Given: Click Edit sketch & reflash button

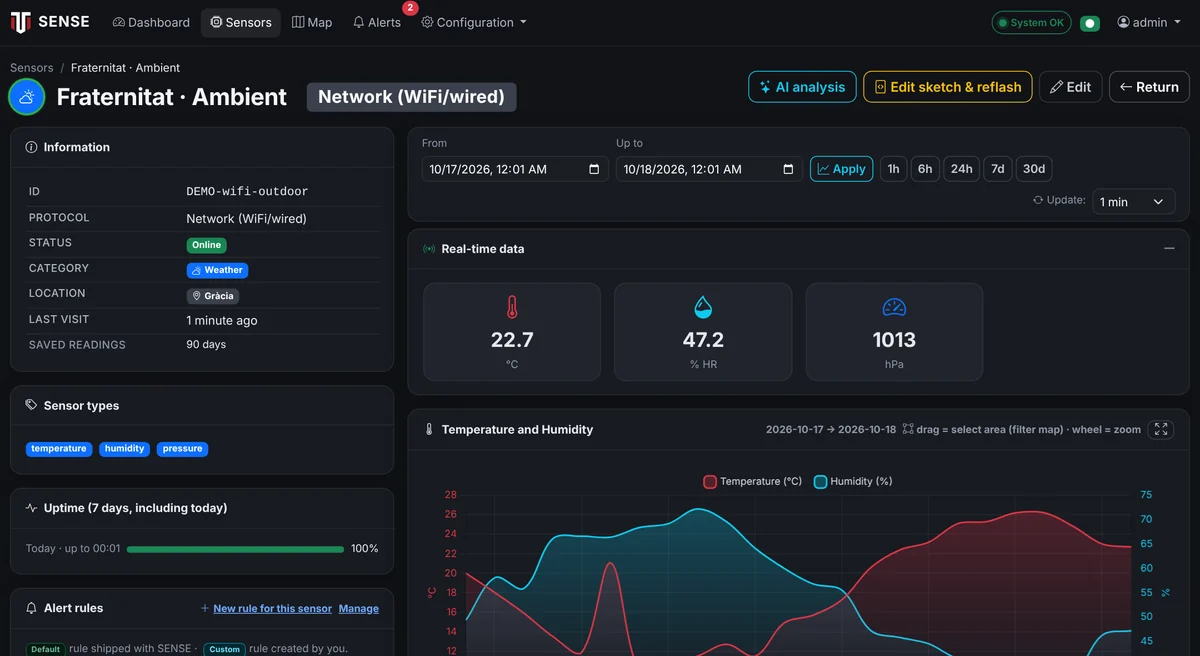Looking at the screenshot, I should pyautogui.click(x=948, y=87).
